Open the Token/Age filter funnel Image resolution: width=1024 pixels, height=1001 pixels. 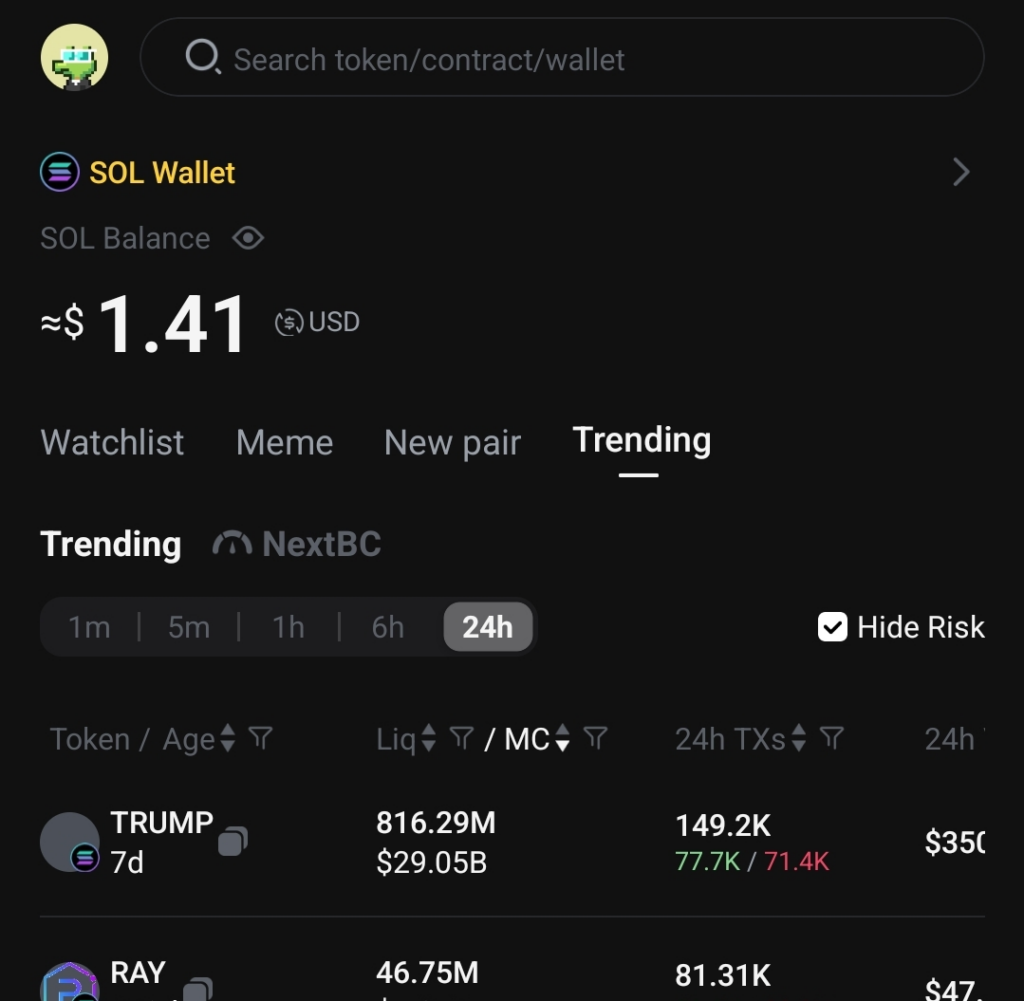[260, 739]
